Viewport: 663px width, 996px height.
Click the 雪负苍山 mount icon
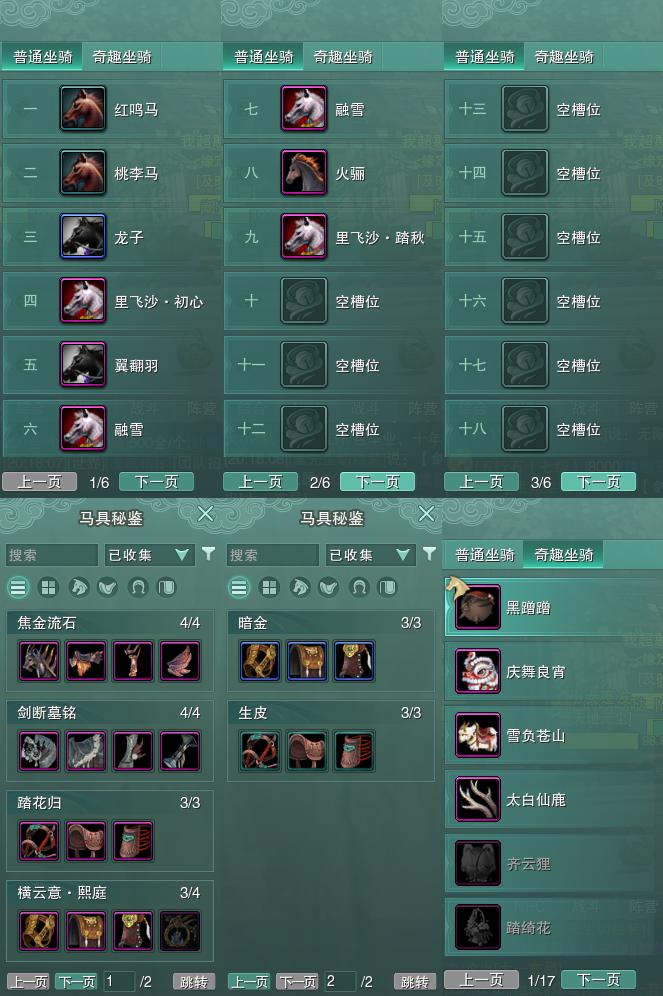tap(478, 735)
